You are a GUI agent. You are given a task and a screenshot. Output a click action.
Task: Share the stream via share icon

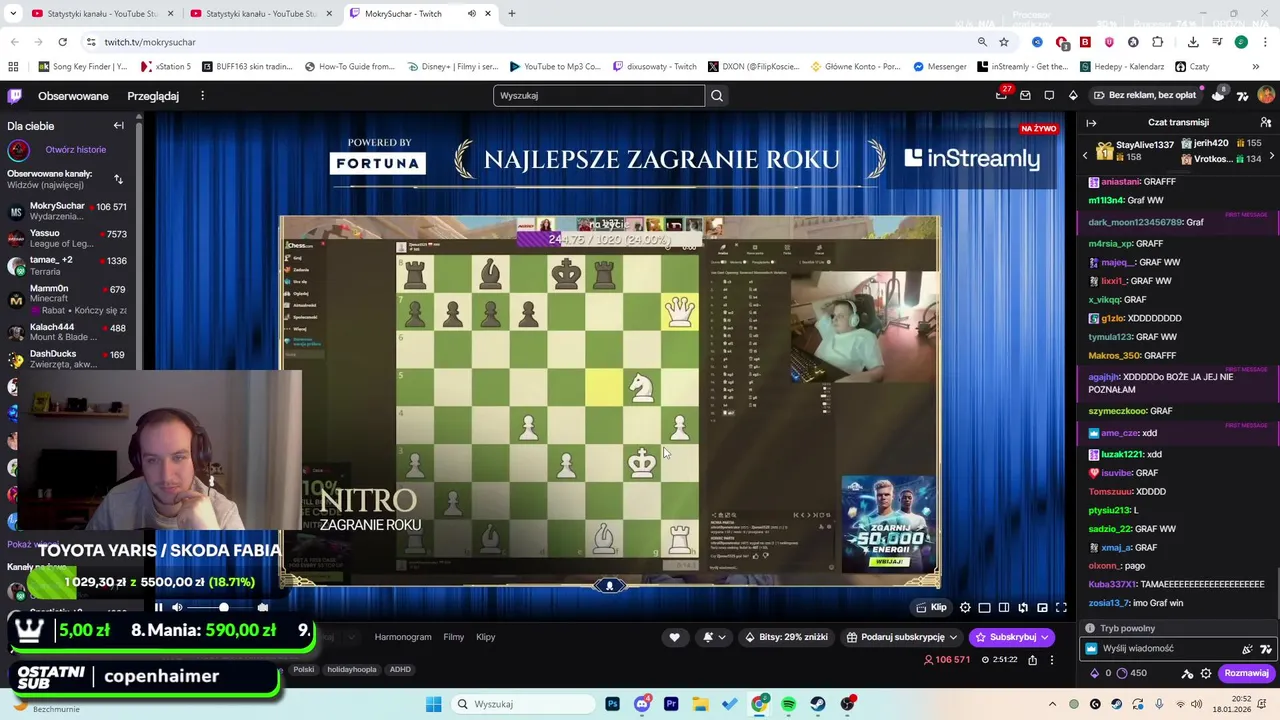[x=1033, y=660]
